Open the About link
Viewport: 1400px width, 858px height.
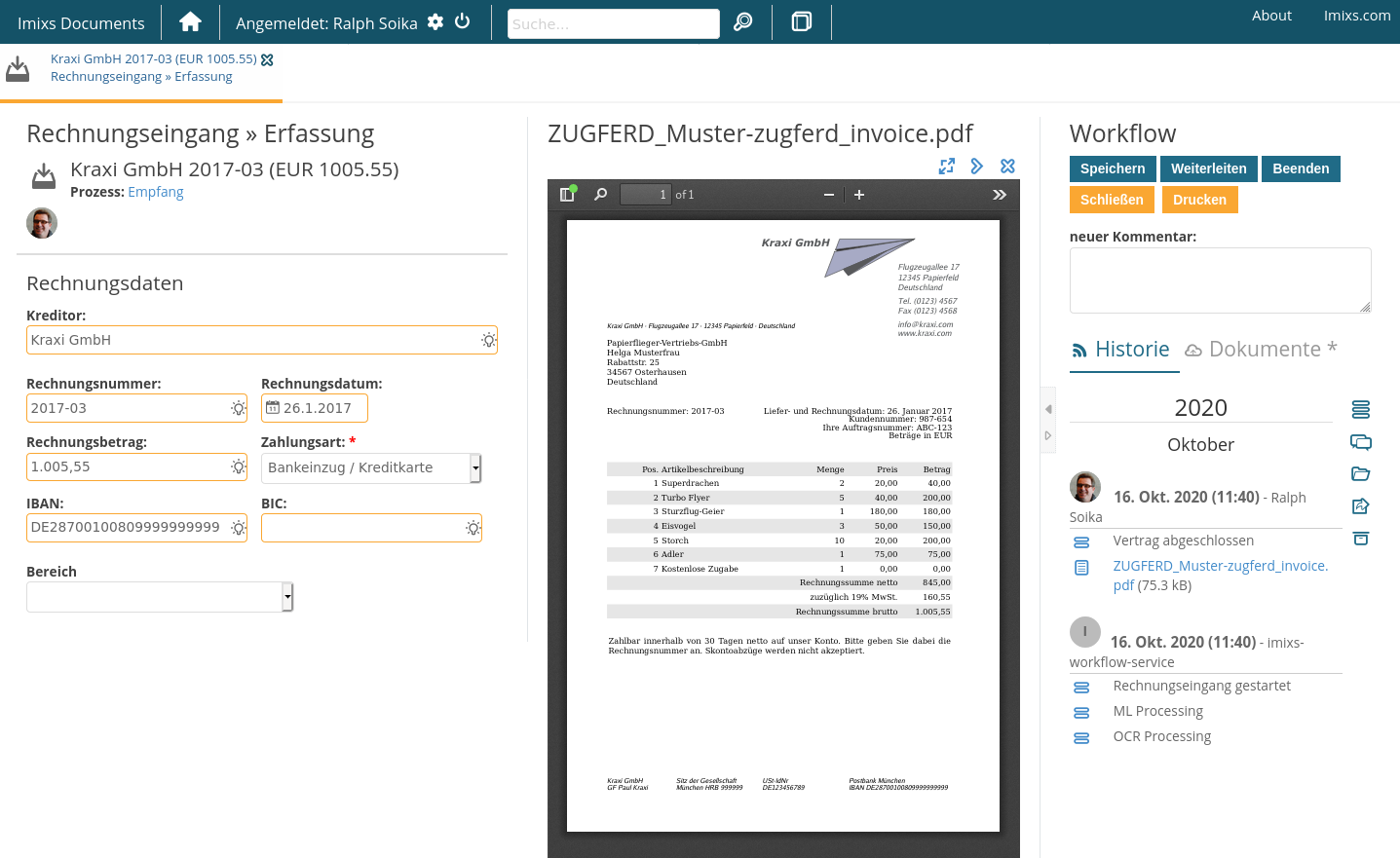[x=1271, y=16]
